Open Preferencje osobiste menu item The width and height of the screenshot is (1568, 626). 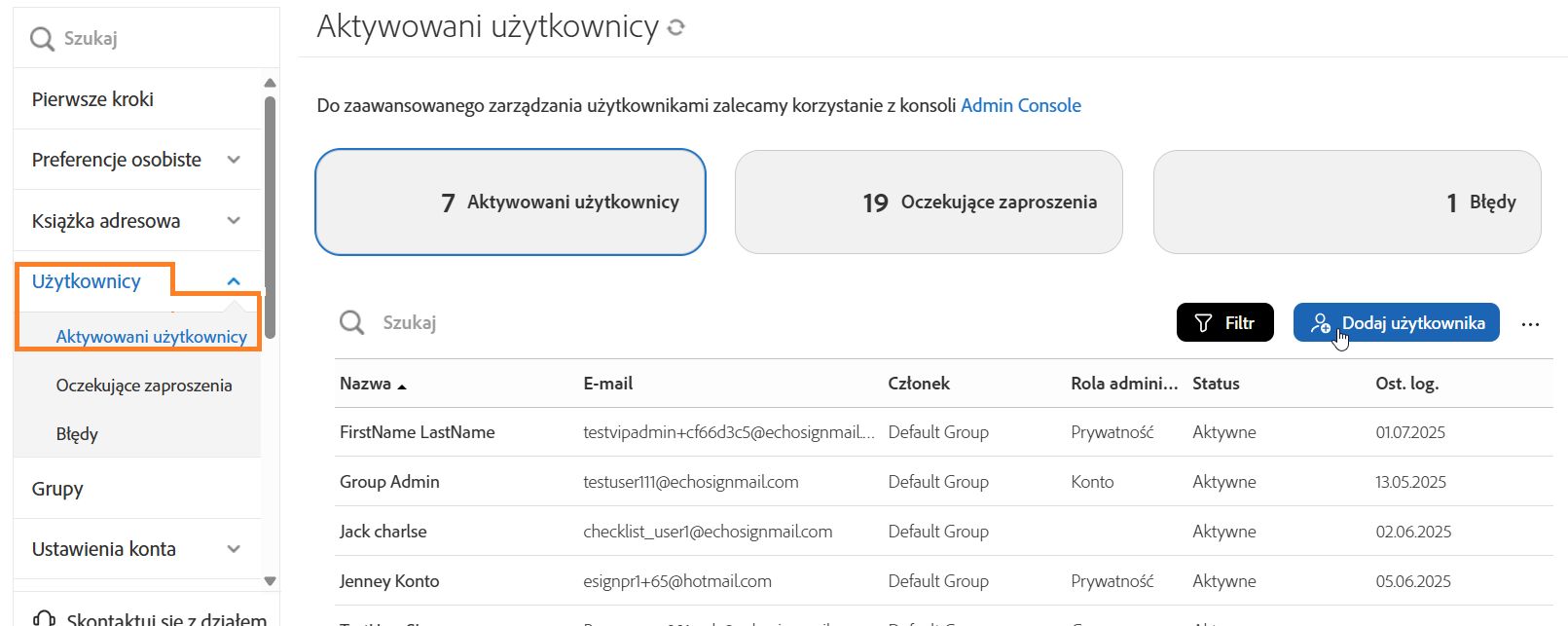(x=116, y=160)
